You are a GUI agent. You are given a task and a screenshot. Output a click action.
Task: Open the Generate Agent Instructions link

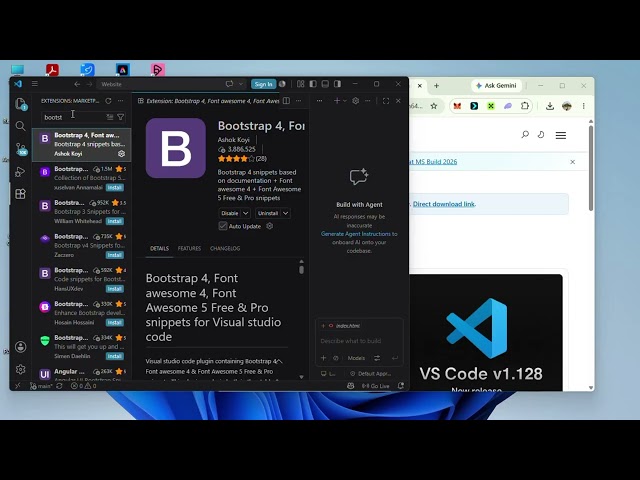(356, 234)
